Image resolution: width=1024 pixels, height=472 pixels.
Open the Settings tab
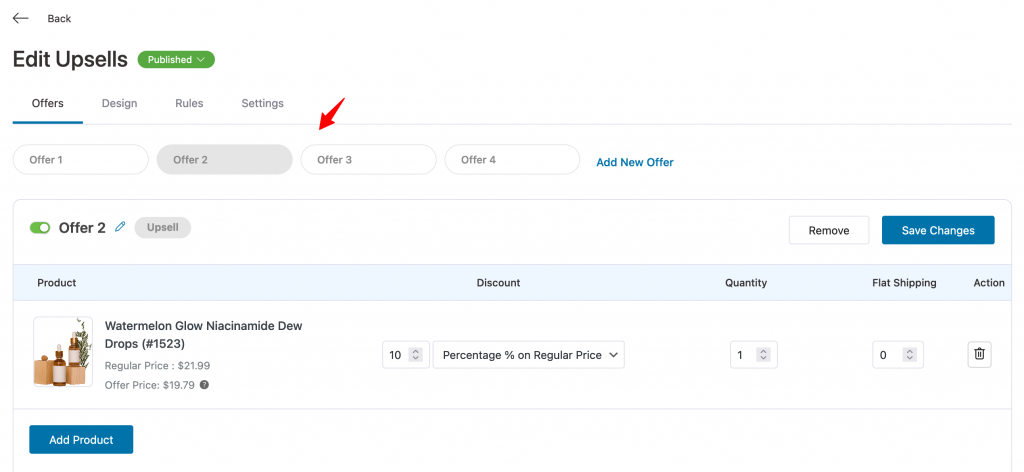(x=263, y=103)
